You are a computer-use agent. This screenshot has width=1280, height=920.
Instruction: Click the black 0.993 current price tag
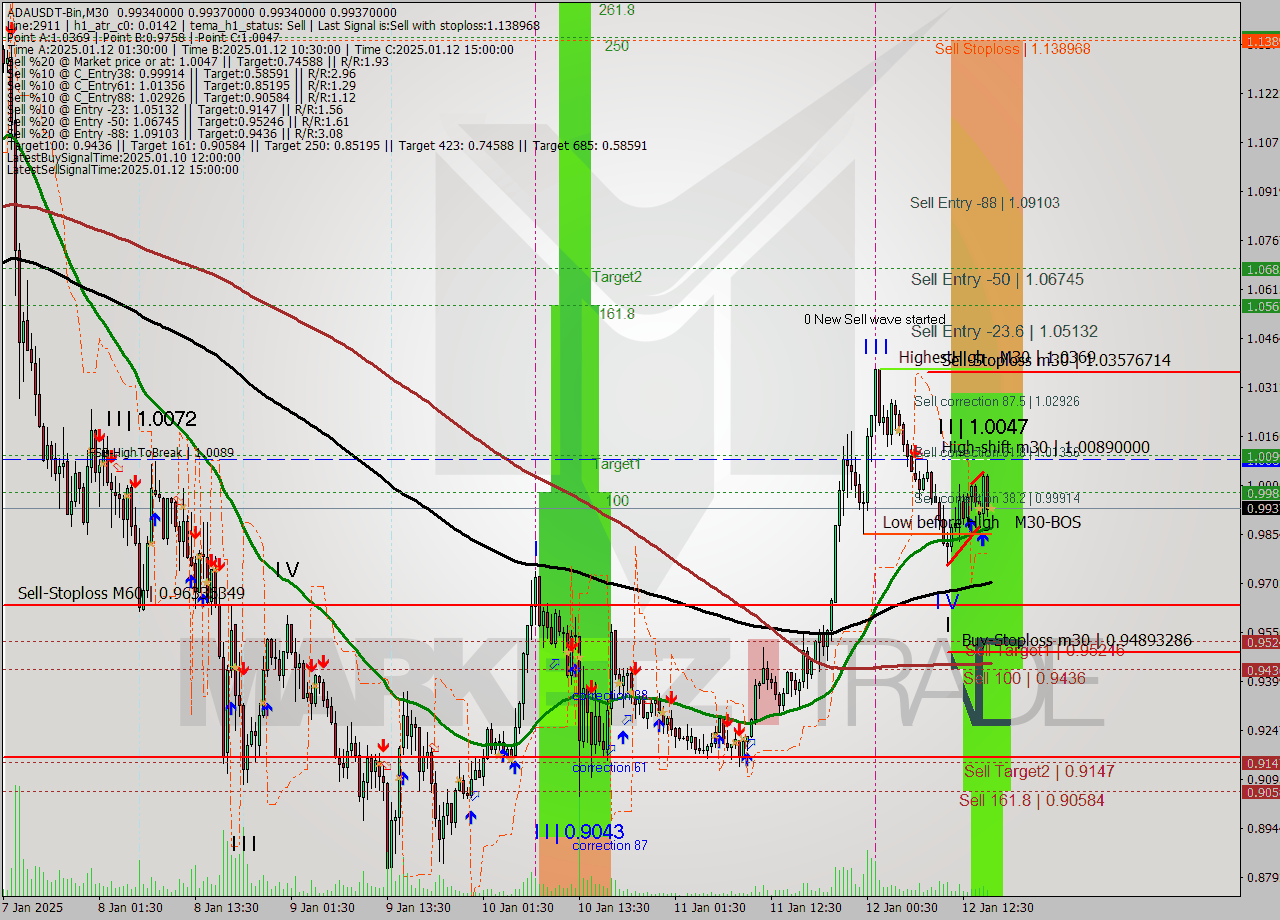[x=1259, y=508]
